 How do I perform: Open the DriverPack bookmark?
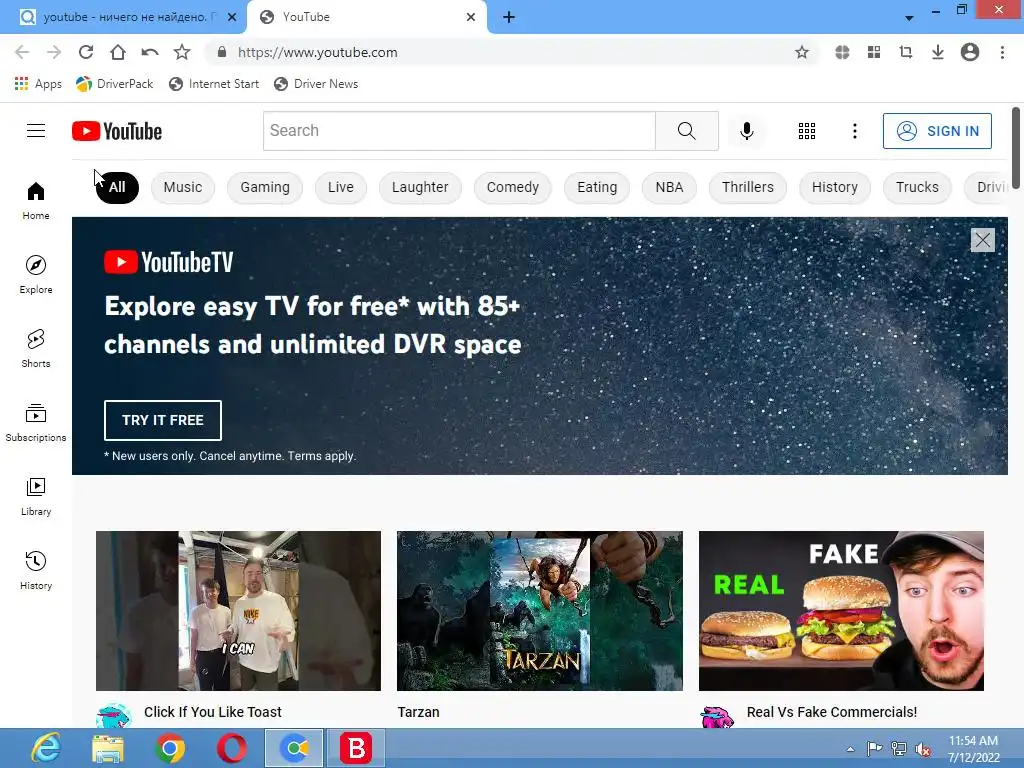[x=114, y=84]
